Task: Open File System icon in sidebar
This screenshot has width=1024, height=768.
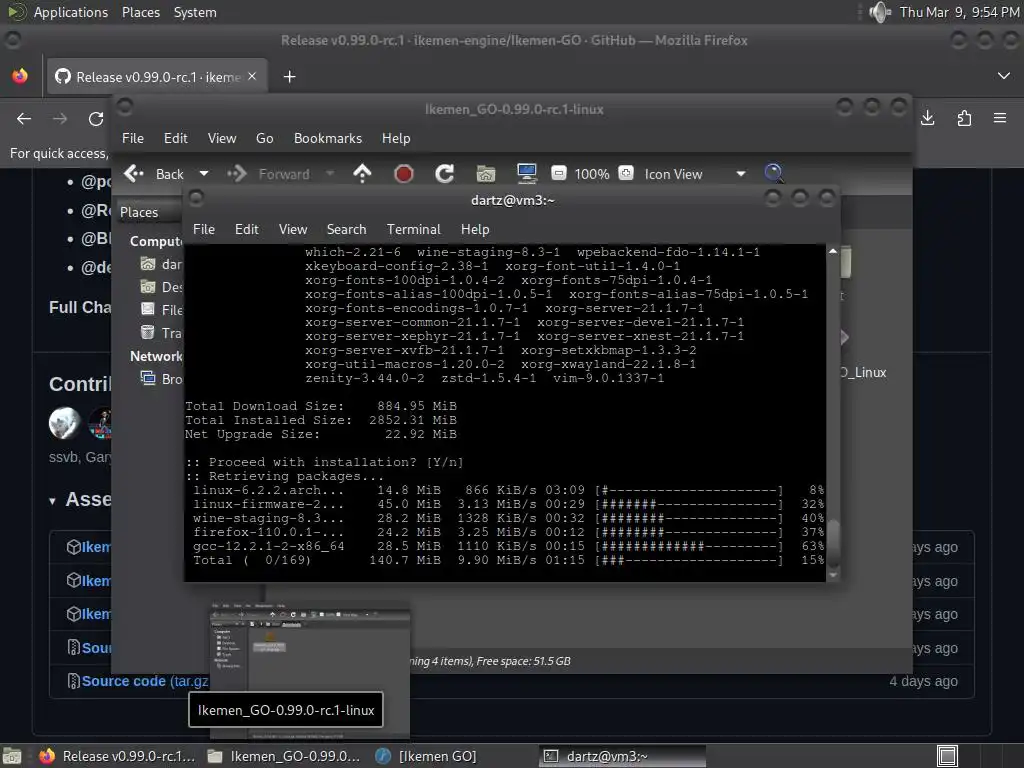Action: (148, 310)
